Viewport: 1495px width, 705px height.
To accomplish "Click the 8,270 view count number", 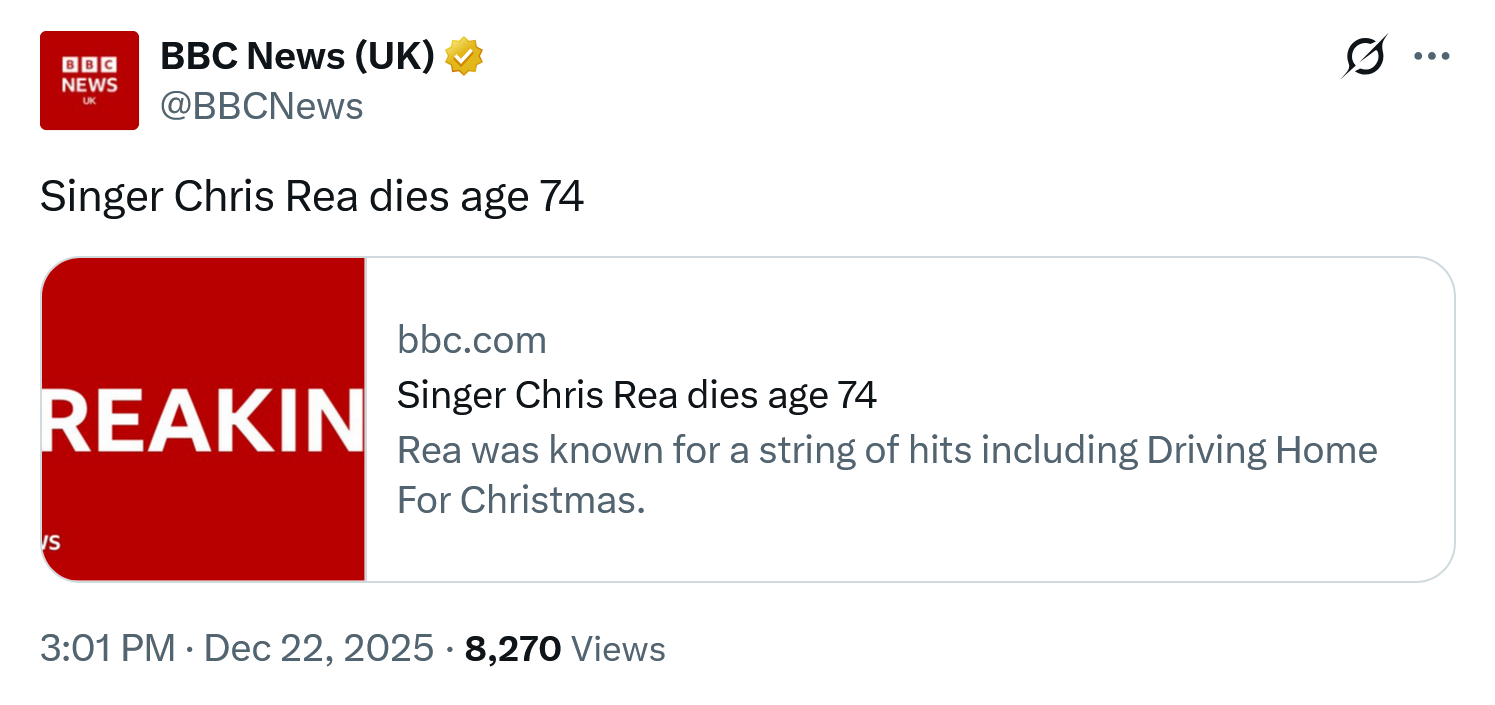I will pos(513,649).
